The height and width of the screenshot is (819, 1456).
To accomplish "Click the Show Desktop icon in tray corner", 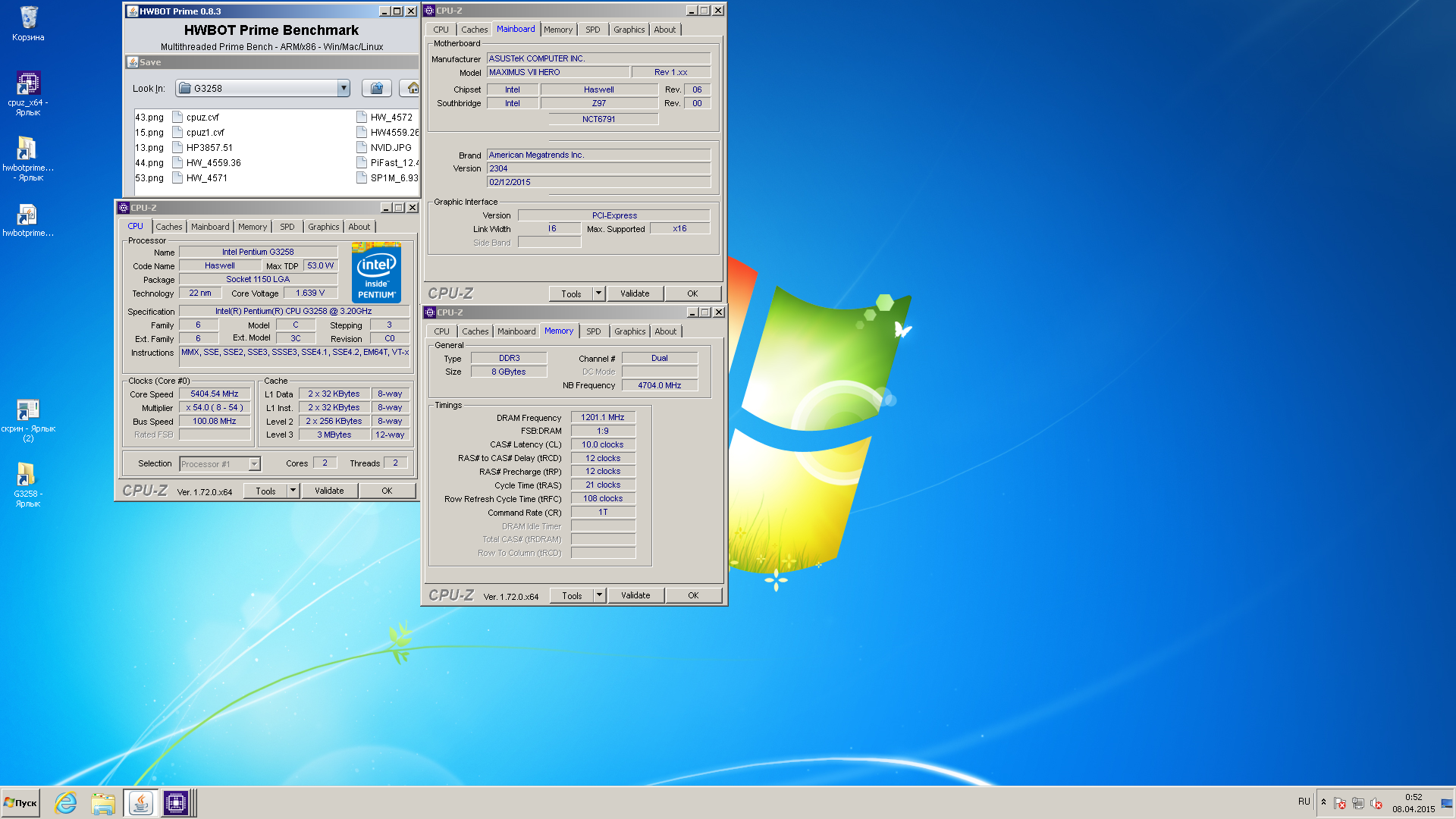I will (x=1447, y=803).
